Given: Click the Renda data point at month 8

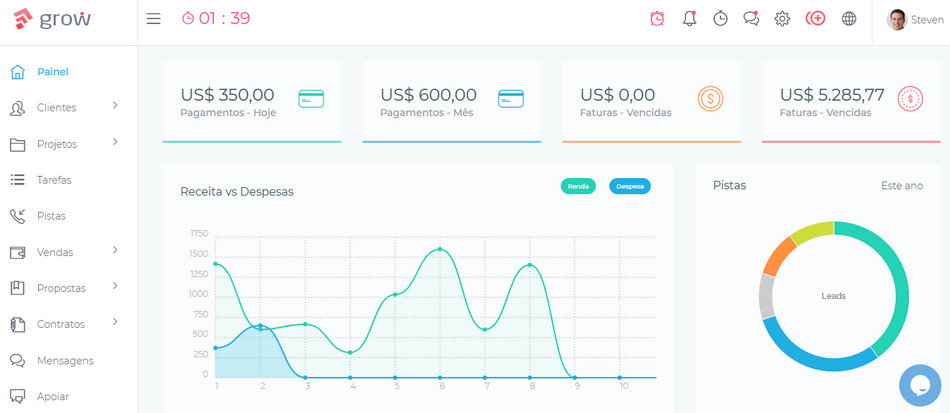Looking at the screenshot, I should click(530, 265).
